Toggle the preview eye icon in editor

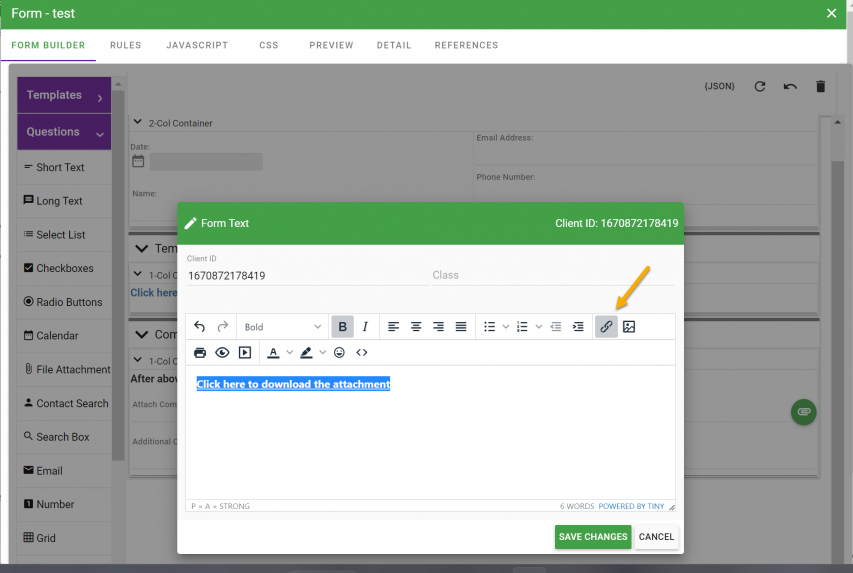click(x=222, y=353)
